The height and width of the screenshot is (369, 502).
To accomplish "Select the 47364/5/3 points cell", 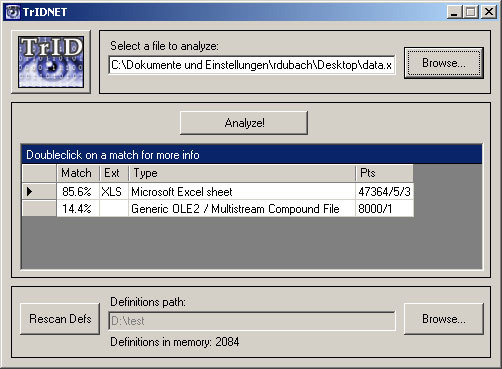I will click(384, 192).
